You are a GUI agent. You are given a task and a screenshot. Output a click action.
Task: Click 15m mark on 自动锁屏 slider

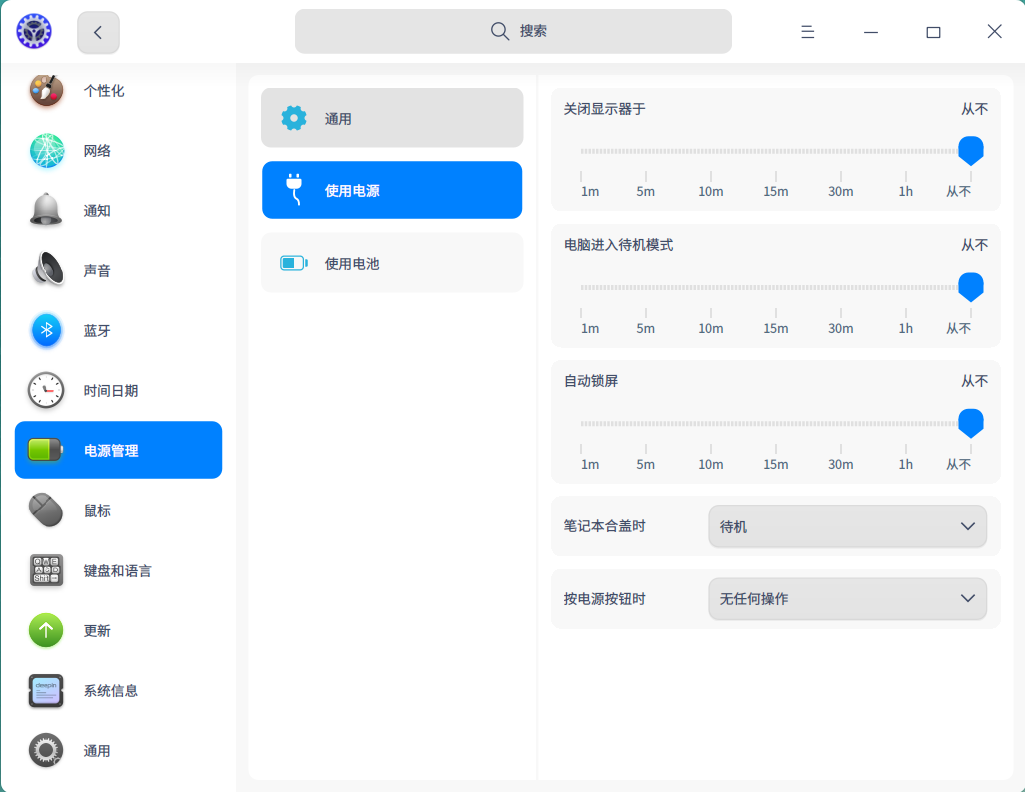coord(776,464)
